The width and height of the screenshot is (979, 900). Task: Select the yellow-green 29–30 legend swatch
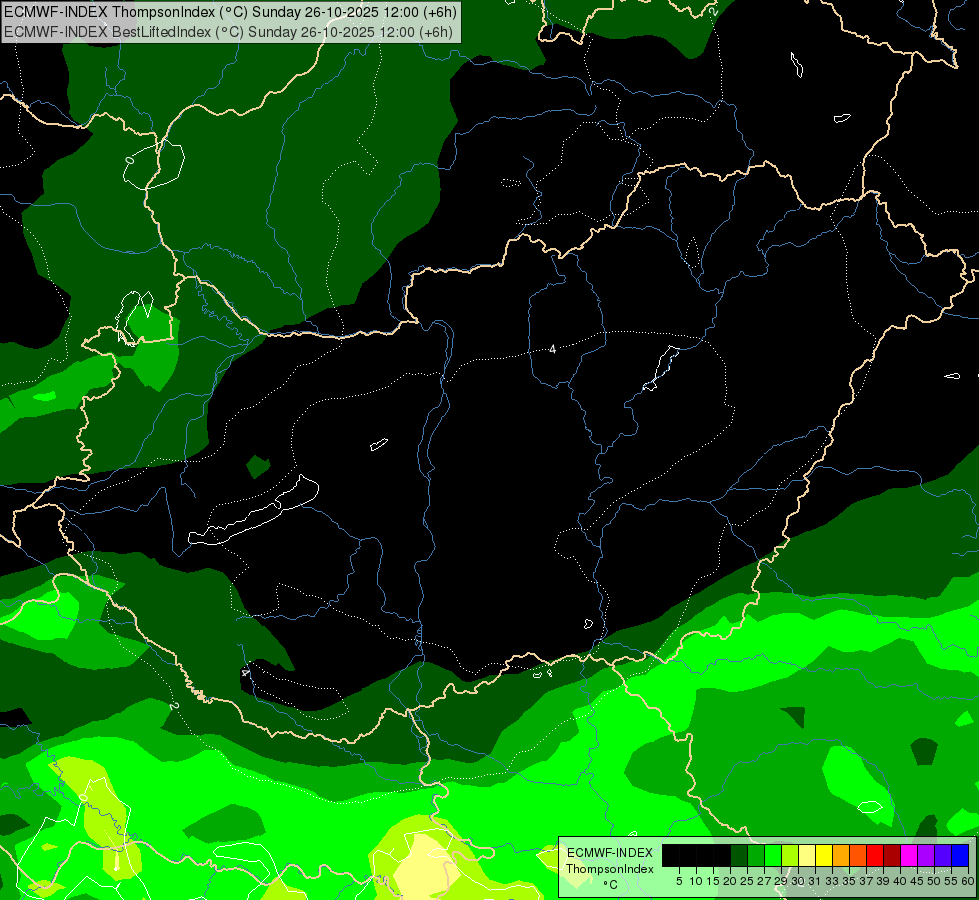790,855
